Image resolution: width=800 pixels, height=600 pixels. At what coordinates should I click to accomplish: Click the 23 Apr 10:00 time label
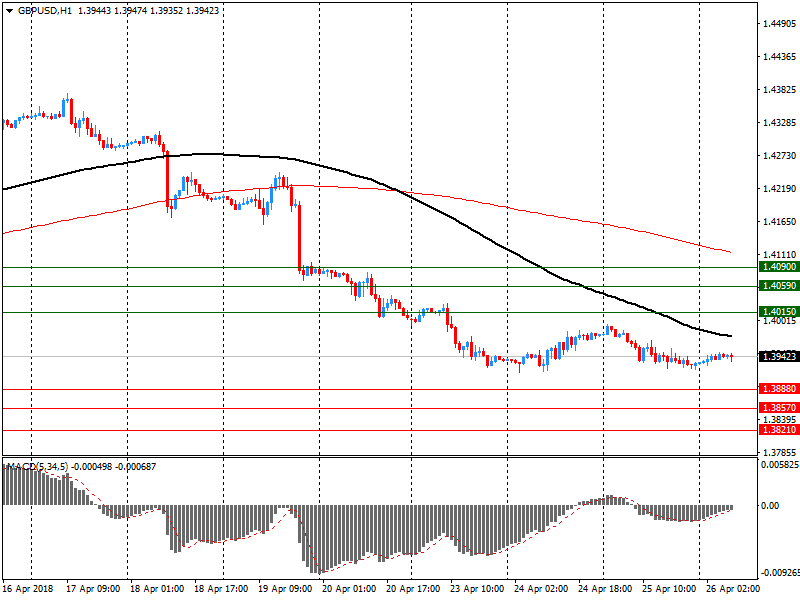tap(477, 588)
